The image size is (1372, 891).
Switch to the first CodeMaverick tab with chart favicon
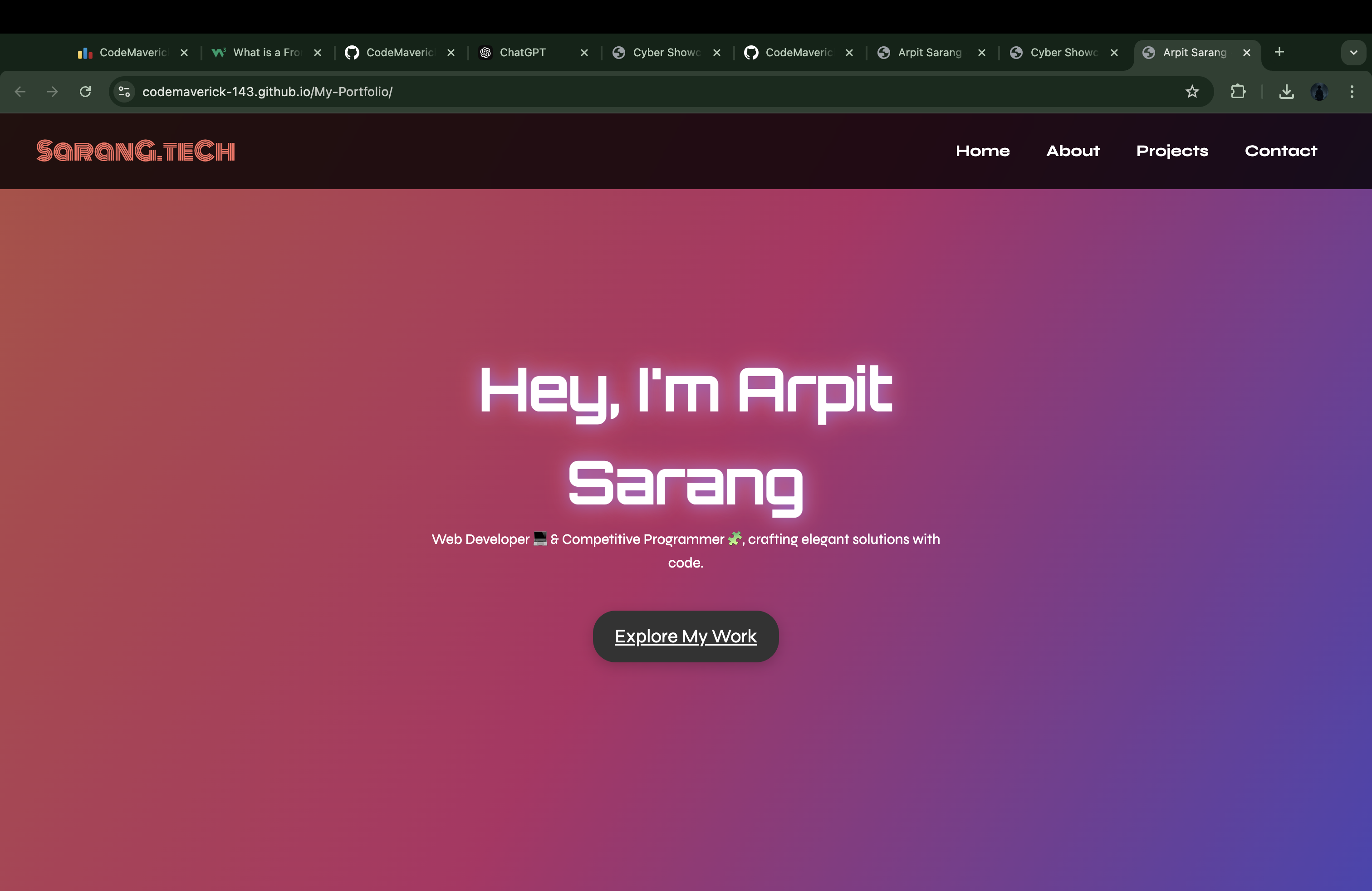point(133,53)
